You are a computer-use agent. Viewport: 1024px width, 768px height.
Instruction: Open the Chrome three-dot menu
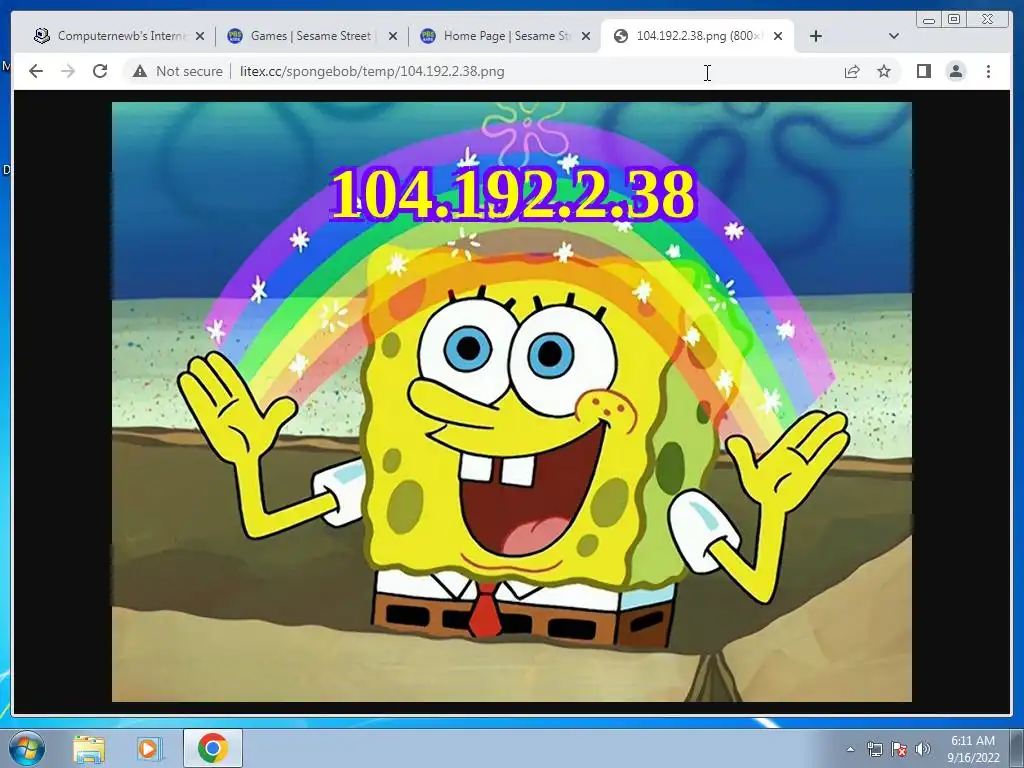(988, 71)
